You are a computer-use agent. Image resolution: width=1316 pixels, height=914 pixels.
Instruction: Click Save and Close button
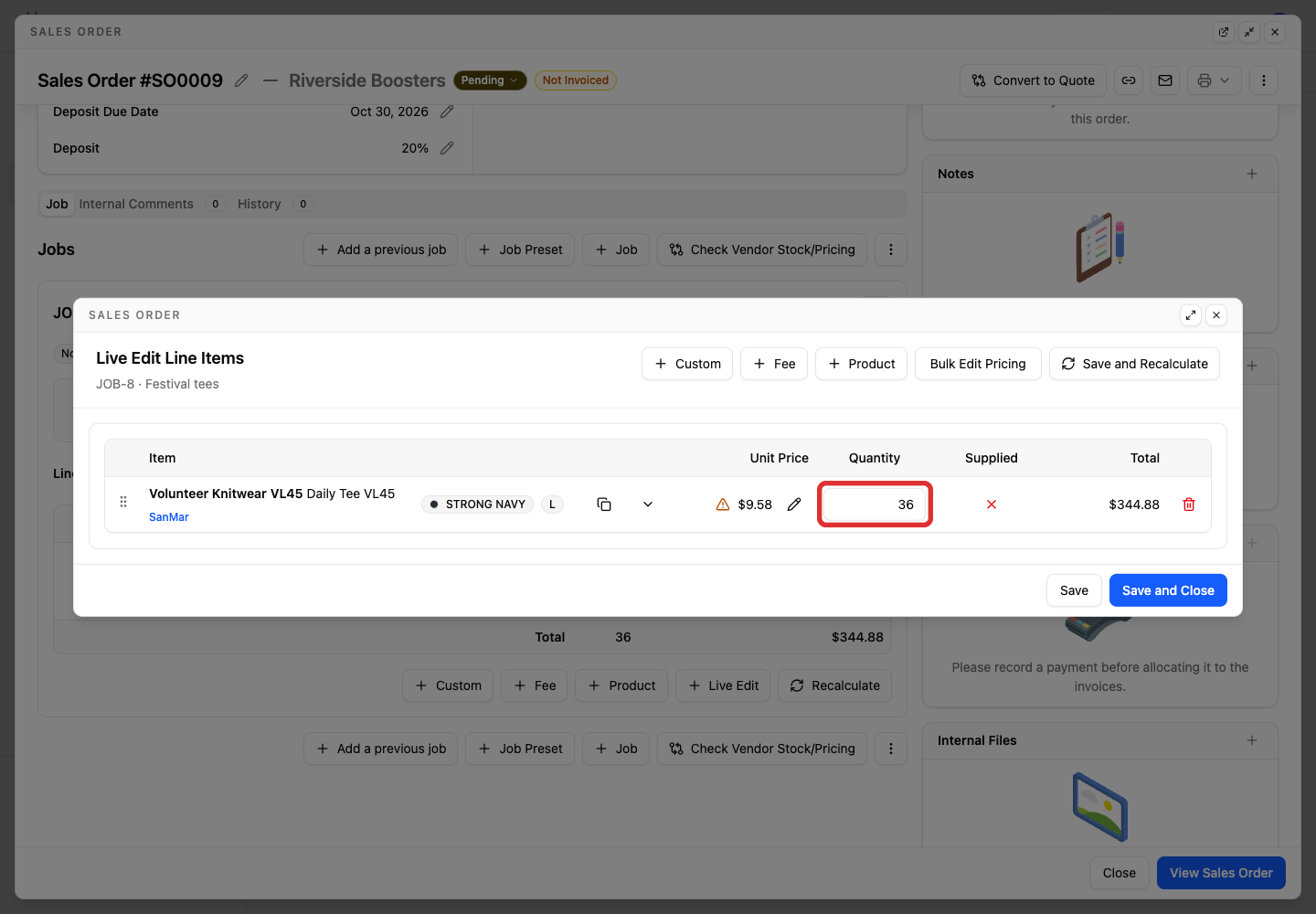click(x=1168, y=590)
